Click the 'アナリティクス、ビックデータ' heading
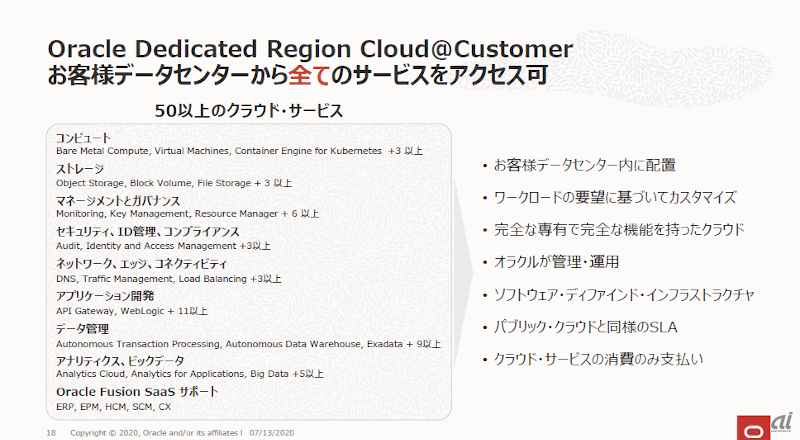 click(120, 360)
